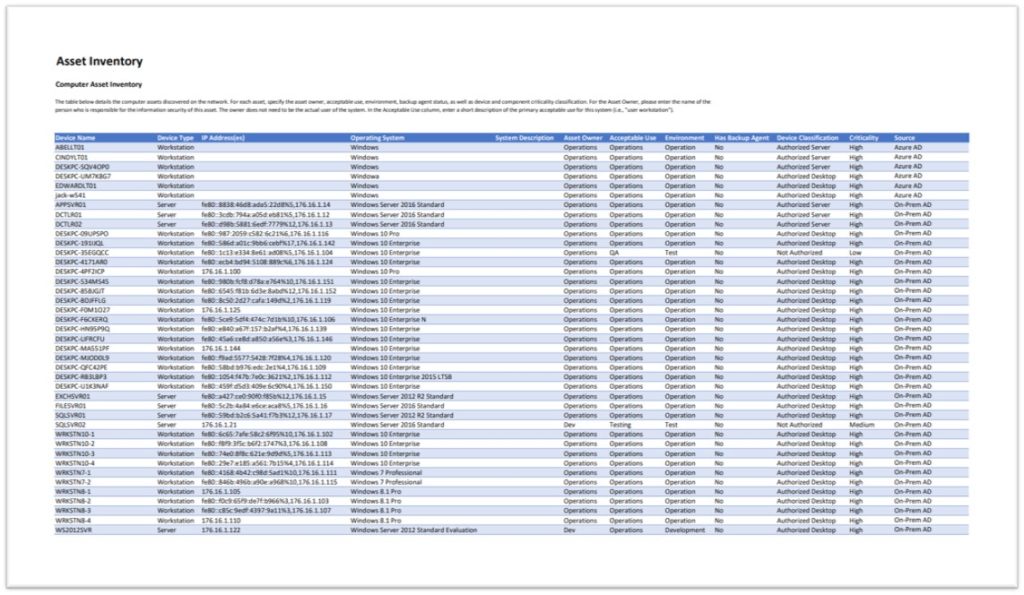Select the Device Type column header
This screenshot has width=1024, height=595.
175,138
